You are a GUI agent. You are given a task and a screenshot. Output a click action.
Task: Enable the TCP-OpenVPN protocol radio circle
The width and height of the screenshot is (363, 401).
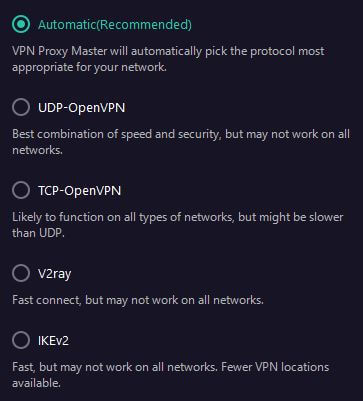pyautogui.click(x=21, y=190)
